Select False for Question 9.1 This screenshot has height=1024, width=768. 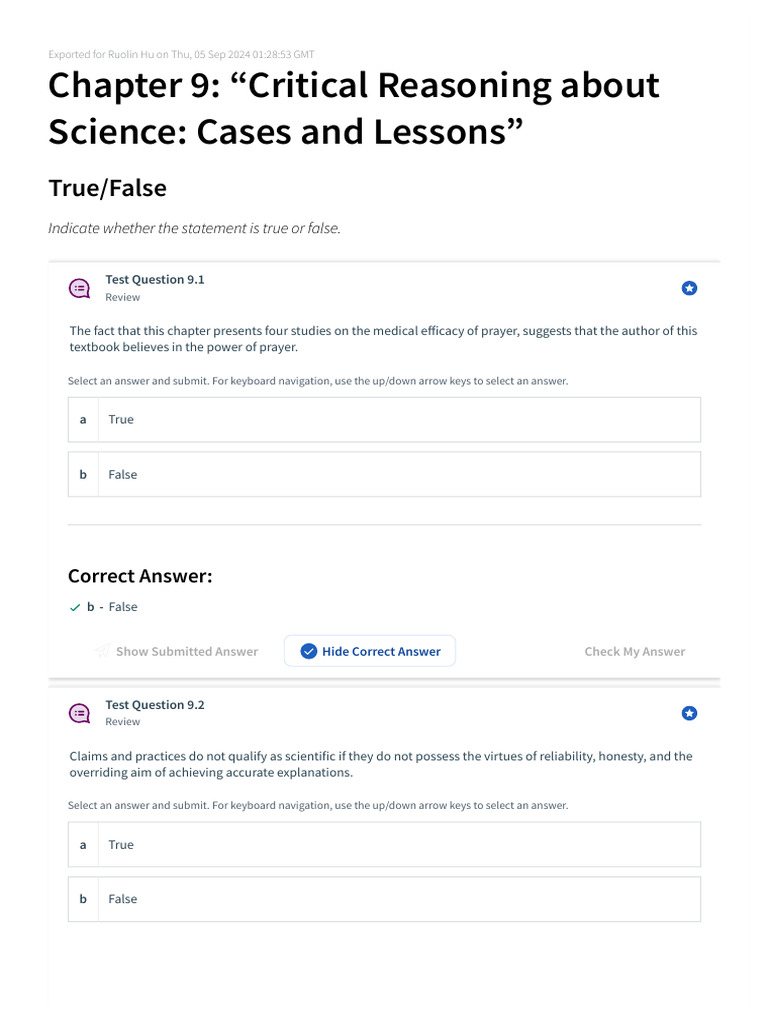(384, 475)
